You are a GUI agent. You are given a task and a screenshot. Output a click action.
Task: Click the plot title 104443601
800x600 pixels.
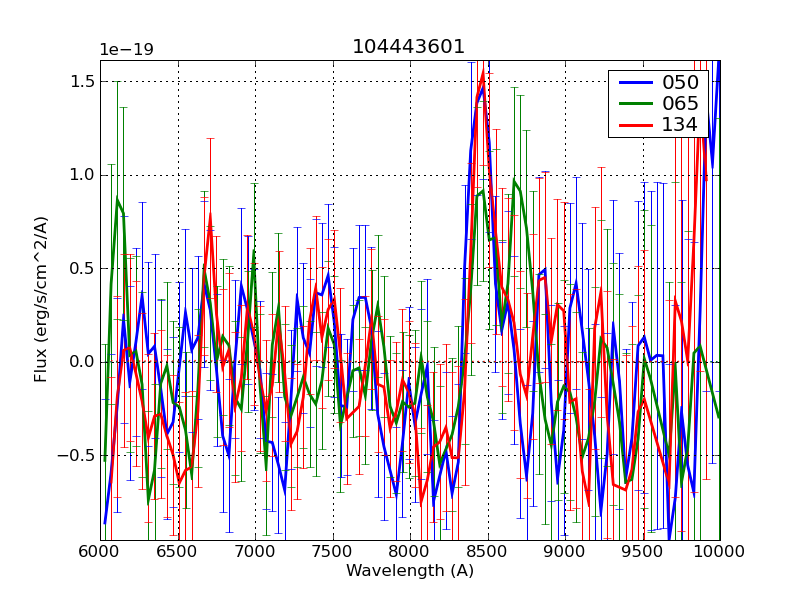tap(408, 47)
